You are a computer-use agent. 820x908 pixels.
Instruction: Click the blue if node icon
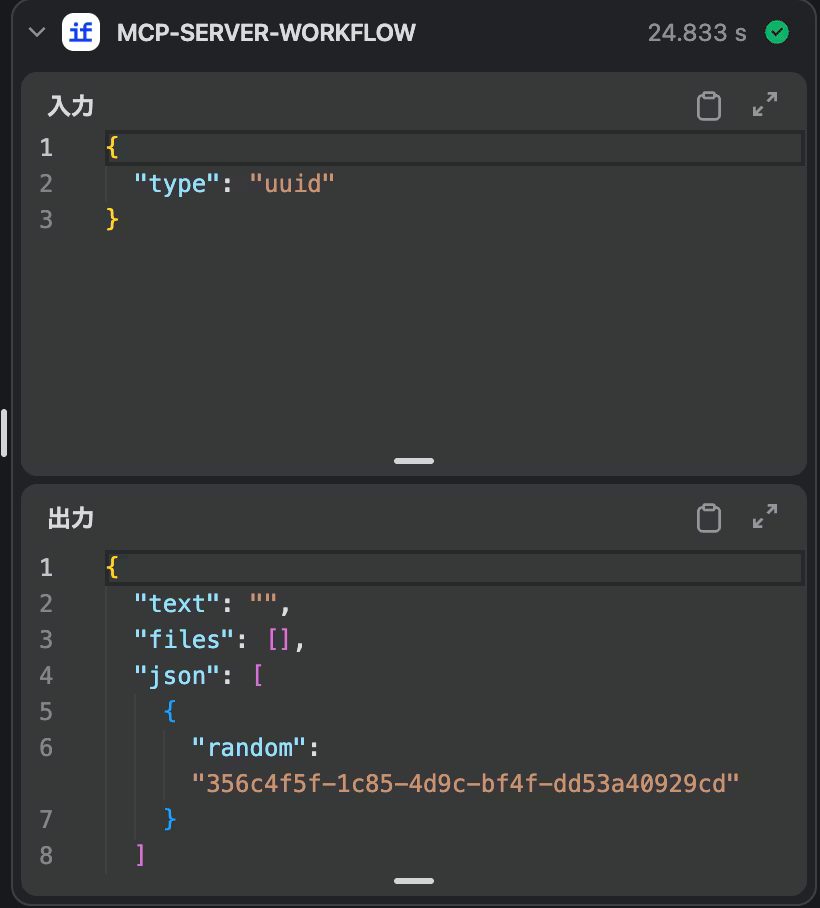click(x=81, y=32)
